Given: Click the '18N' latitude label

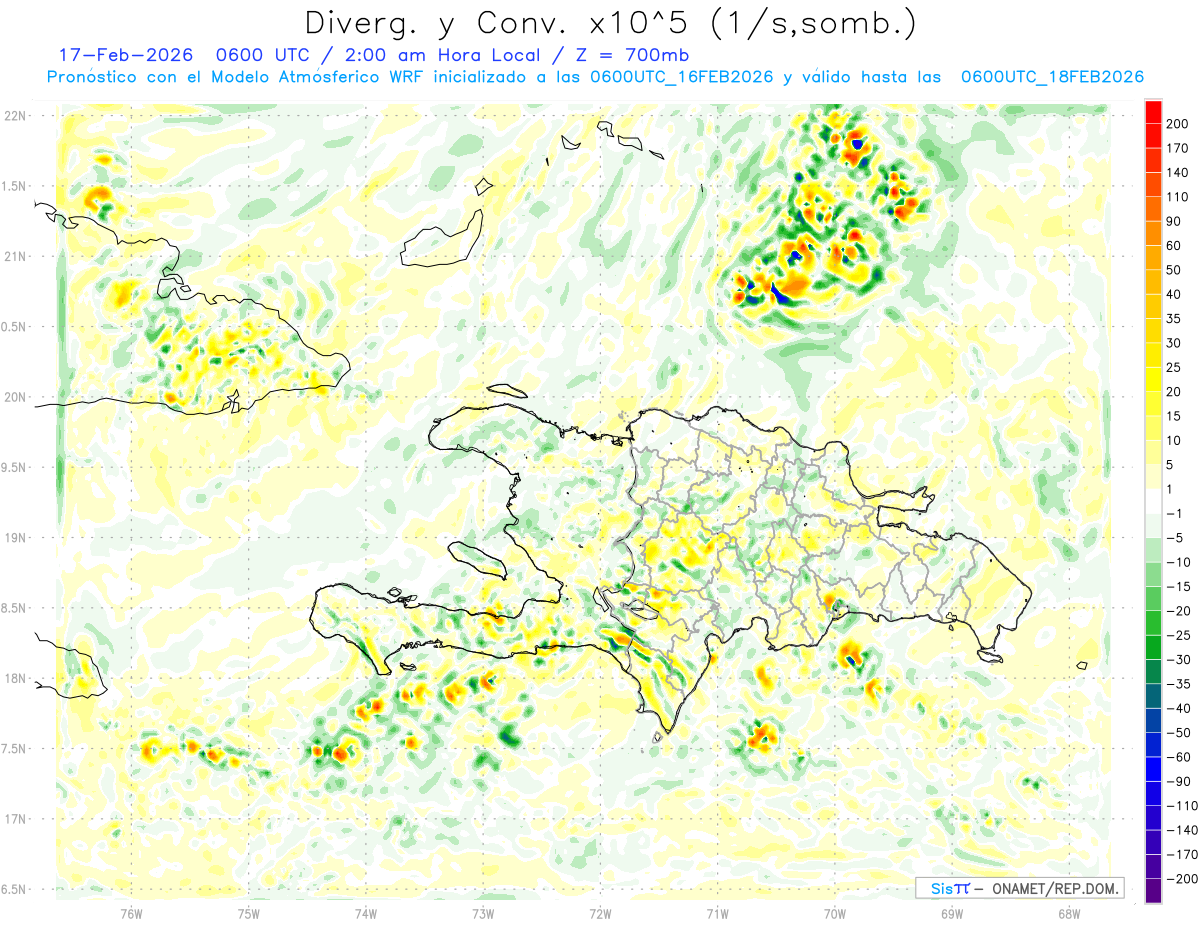Looking at the screenshot, I should click(x=15, y=678).
